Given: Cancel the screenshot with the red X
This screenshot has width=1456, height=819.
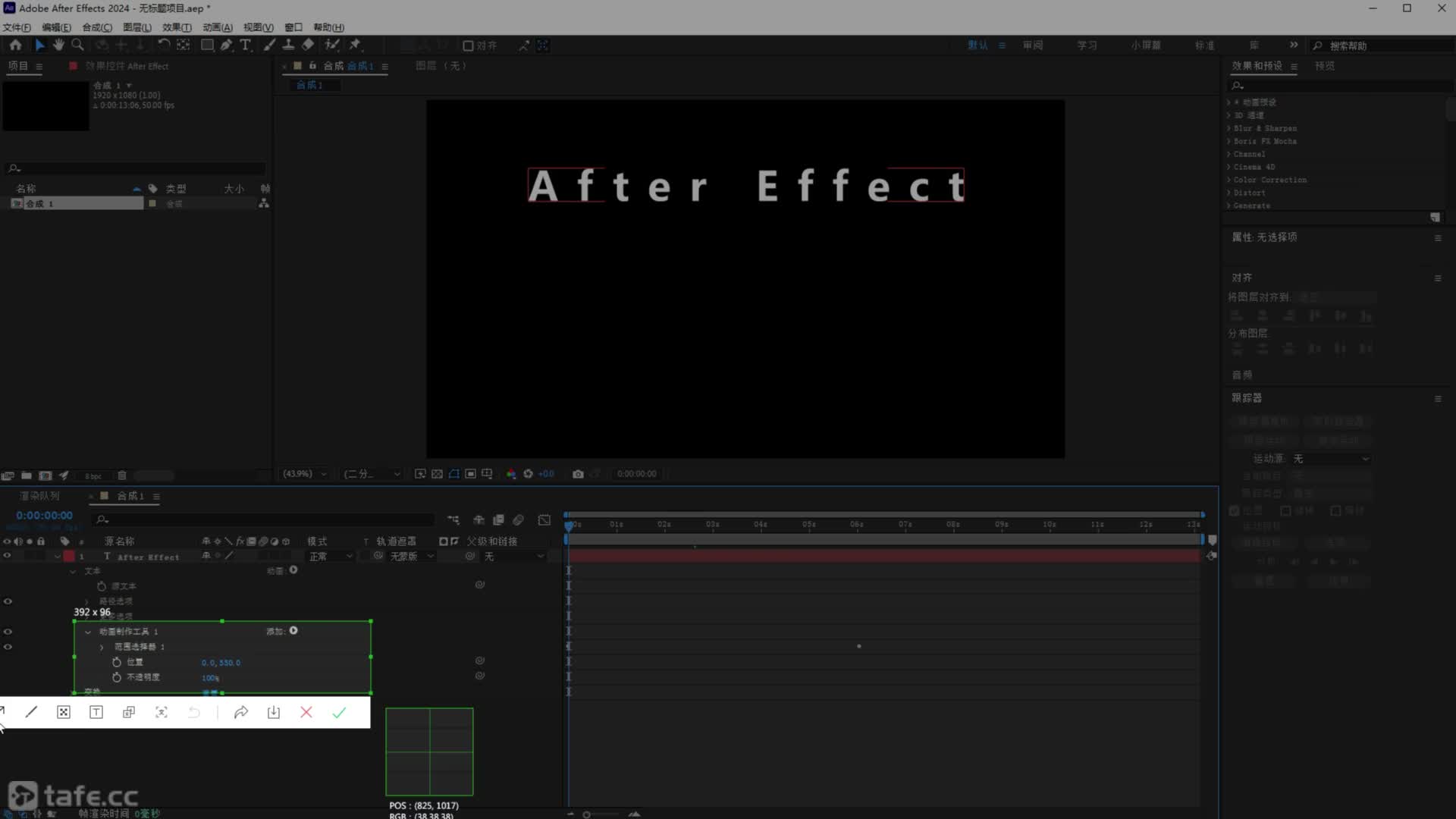Looking at the screenshot, I should (306, 712).
